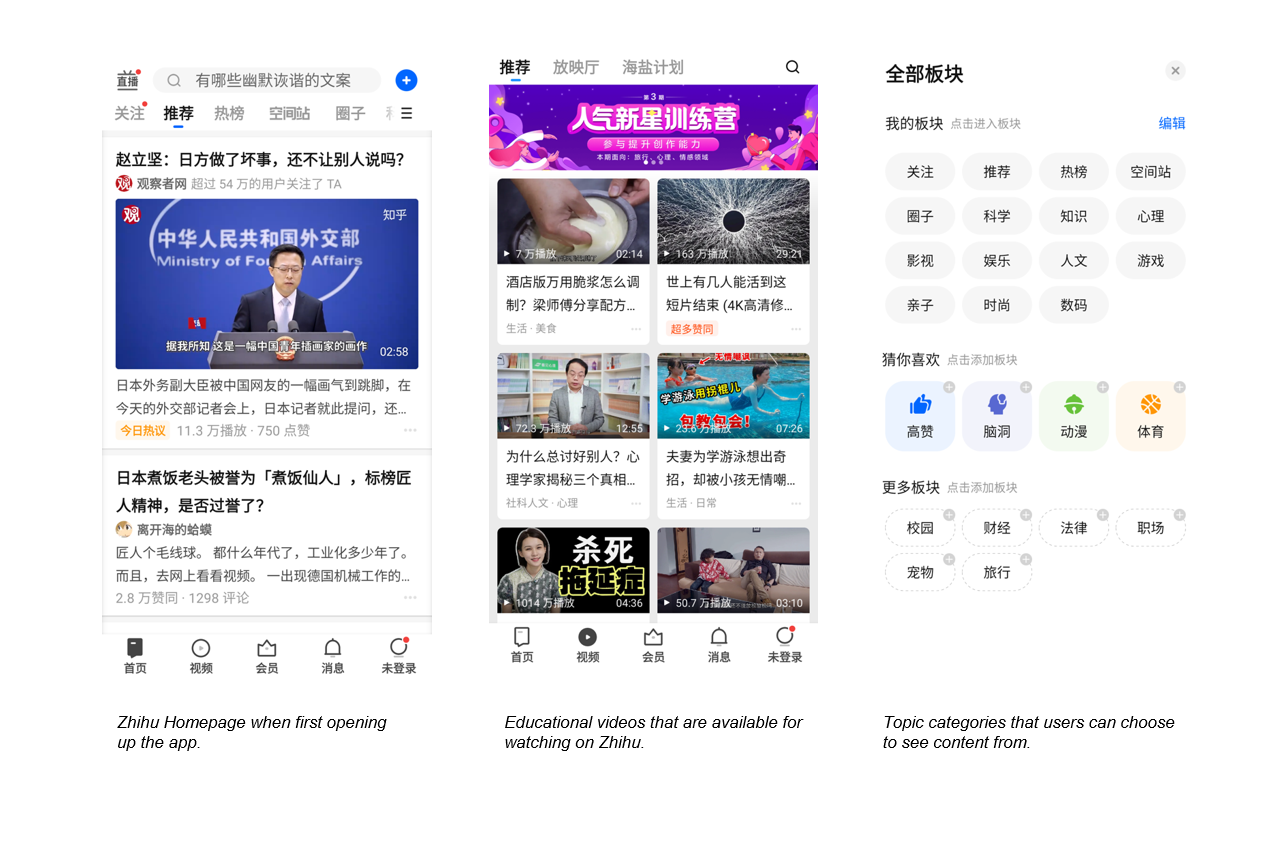This screenshot has height=853, width=1278.
Task: Open options menu for 酒店版万用脆浆 video
Action: pos(635,329)
